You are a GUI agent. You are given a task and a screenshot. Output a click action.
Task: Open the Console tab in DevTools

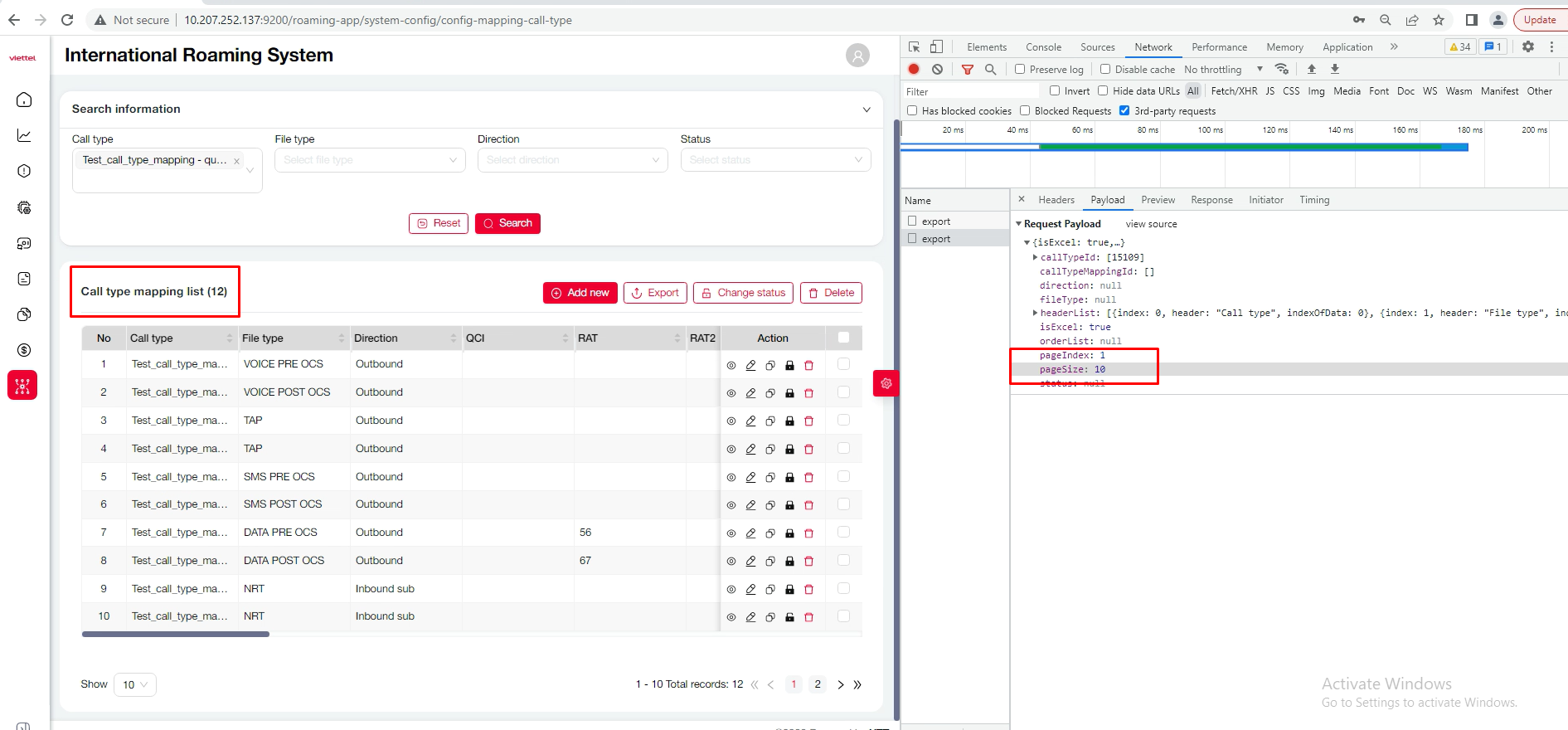[x=1042, y=47]
